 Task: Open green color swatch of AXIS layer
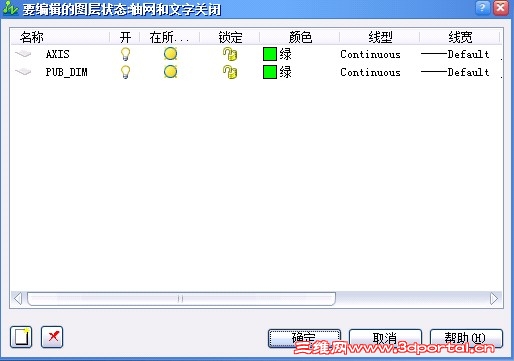tap(270, 54)
